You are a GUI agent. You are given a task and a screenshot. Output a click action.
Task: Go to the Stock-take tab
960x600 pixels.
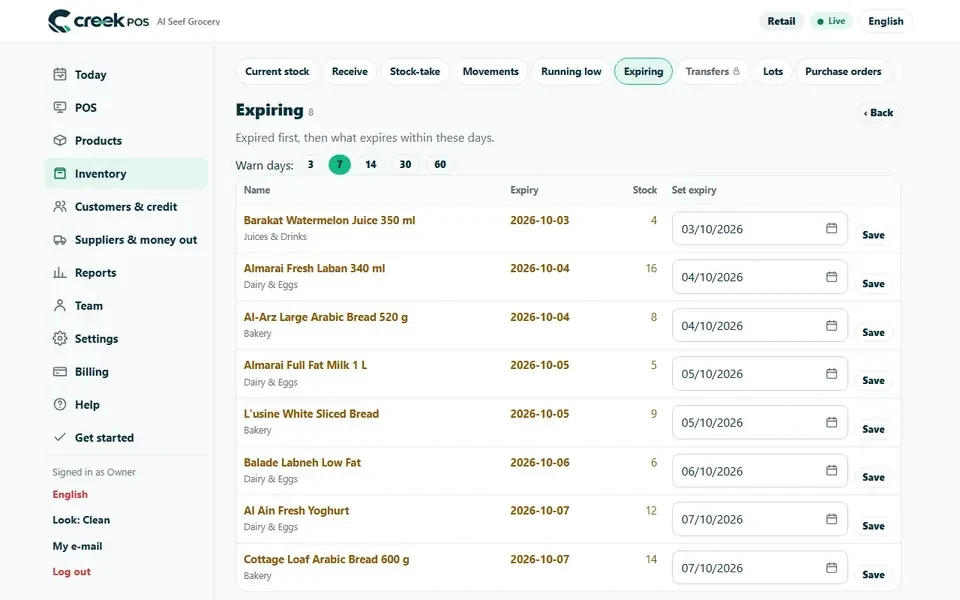(x=415, y=71)
